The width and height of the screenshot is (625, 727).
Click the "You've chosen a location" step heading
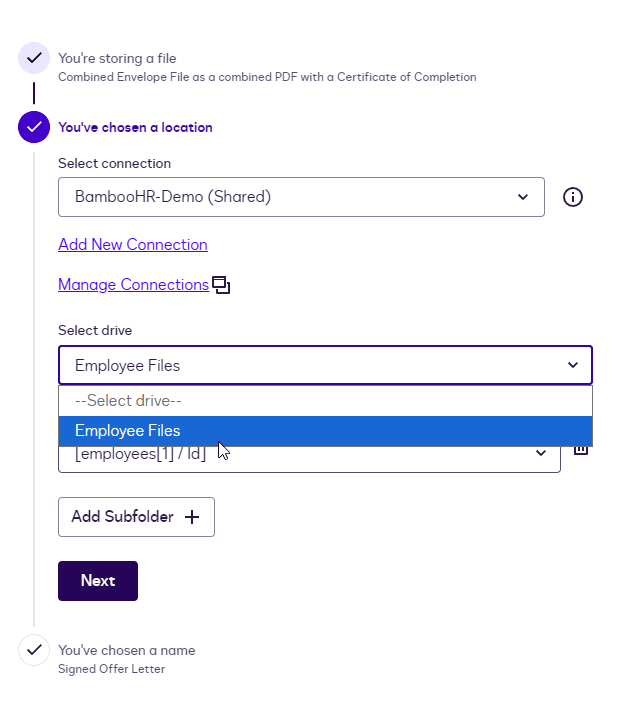[135, 127]
